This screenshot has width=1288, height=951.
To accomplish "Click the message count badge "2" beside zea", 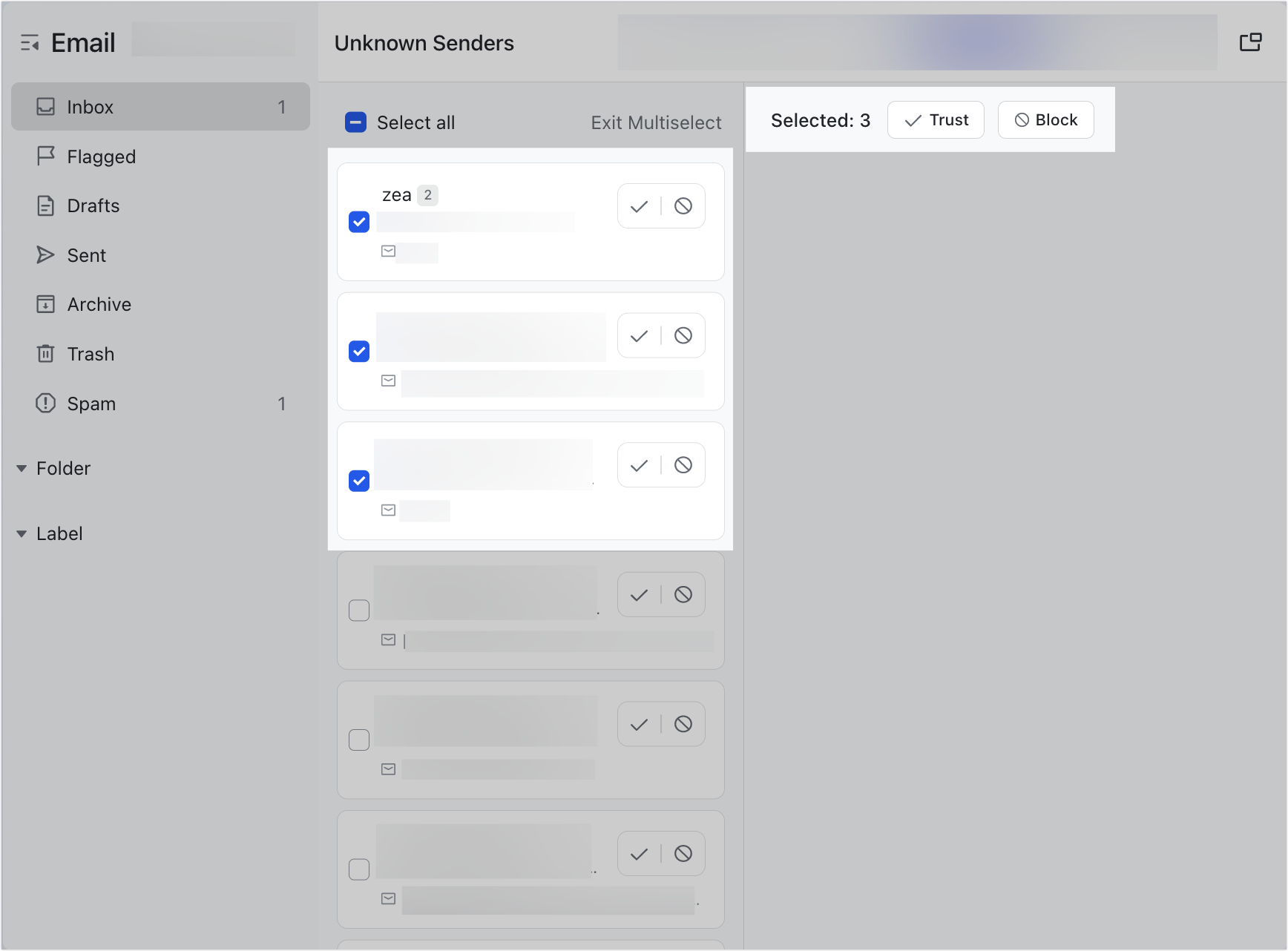I will (427, 195).
